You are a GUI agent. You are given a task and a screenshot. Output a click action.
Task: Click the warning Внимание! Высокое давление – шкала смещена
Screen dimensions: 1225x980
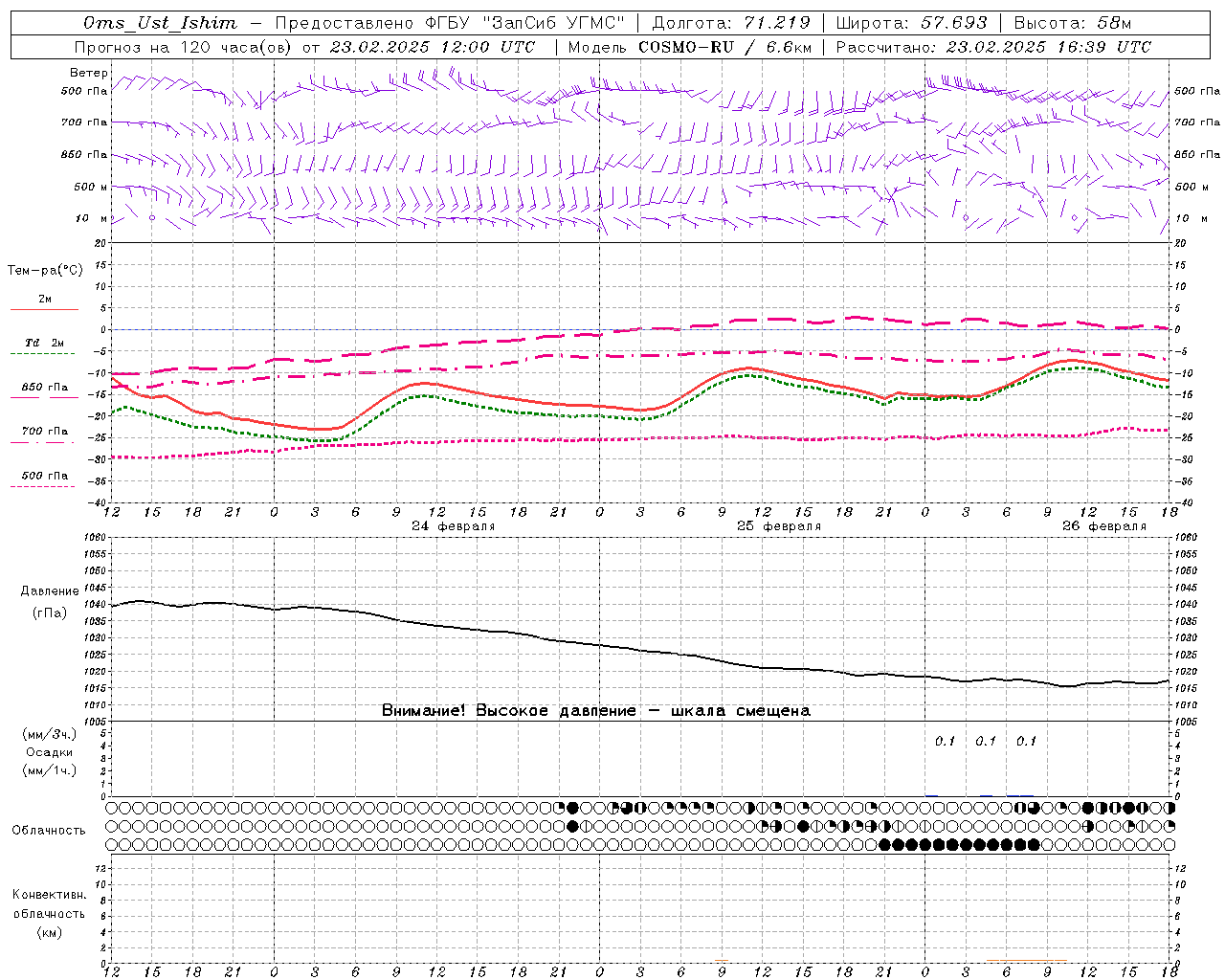[596, 710]
